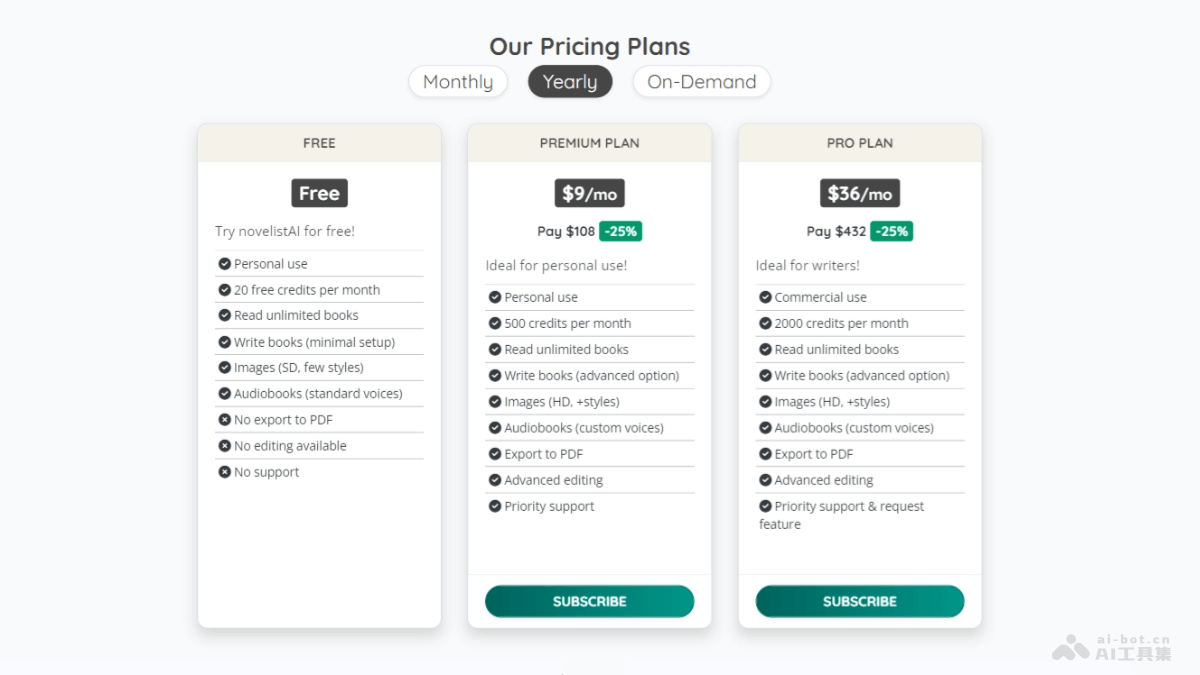Click the X icon beside No support
Viewport: 1200px width, 675px height.
(x=225, y=472)
